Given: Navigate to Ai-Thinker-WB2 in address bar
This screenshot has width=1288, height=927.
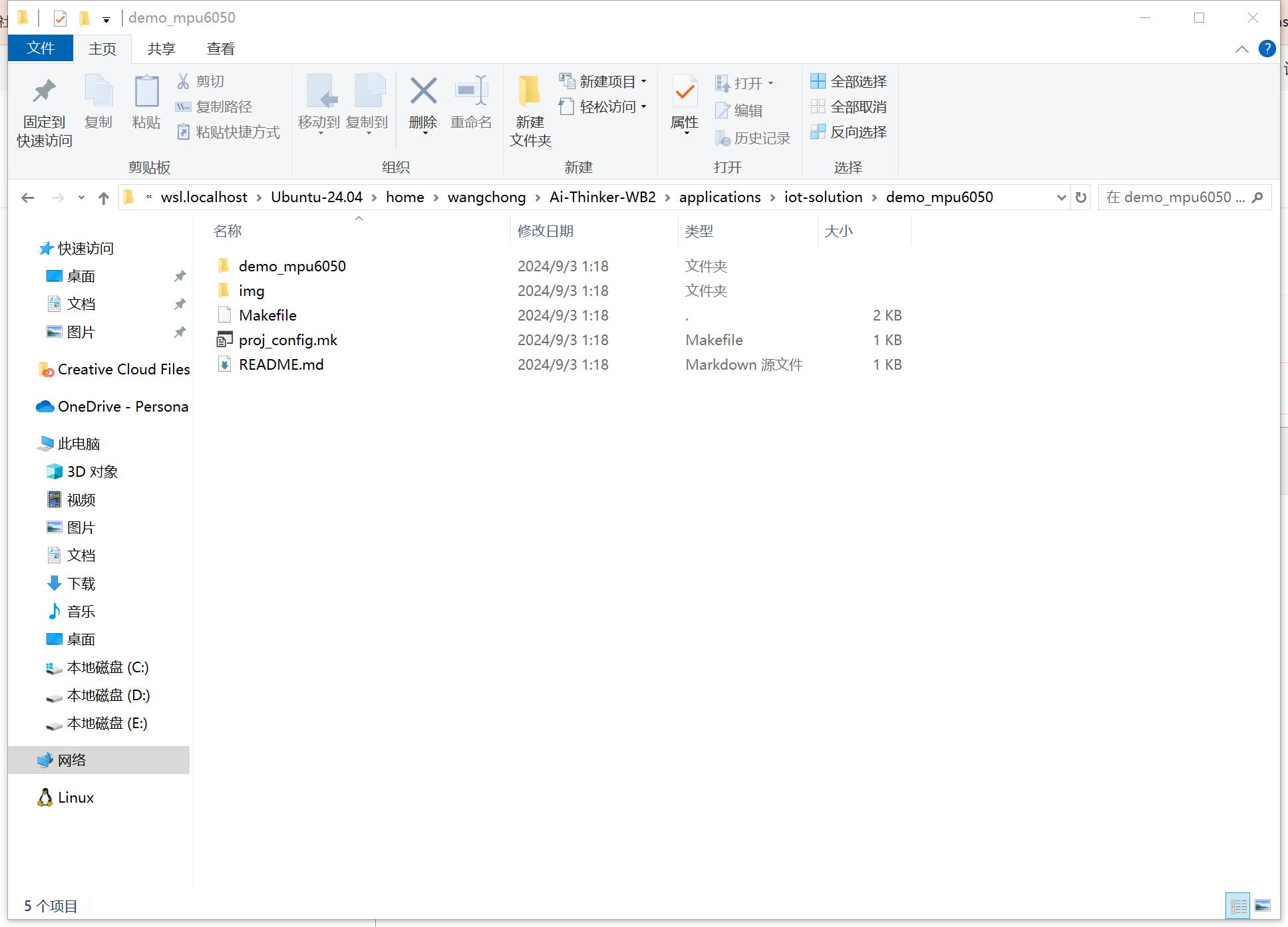Looking at the screenshot, I should 603,198.
